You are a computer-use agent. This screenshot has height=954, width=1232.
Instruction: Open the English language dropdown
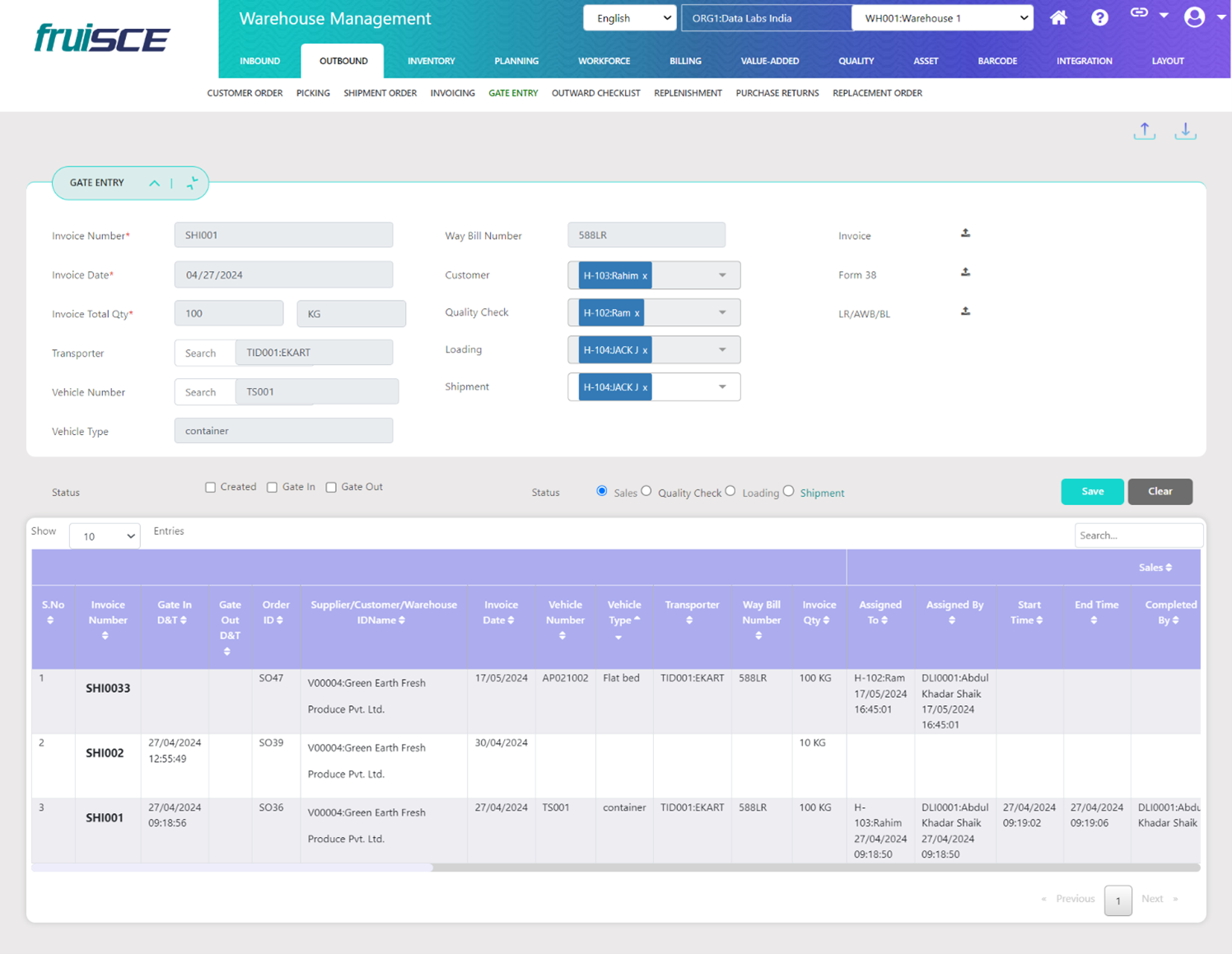pos(629,18)
